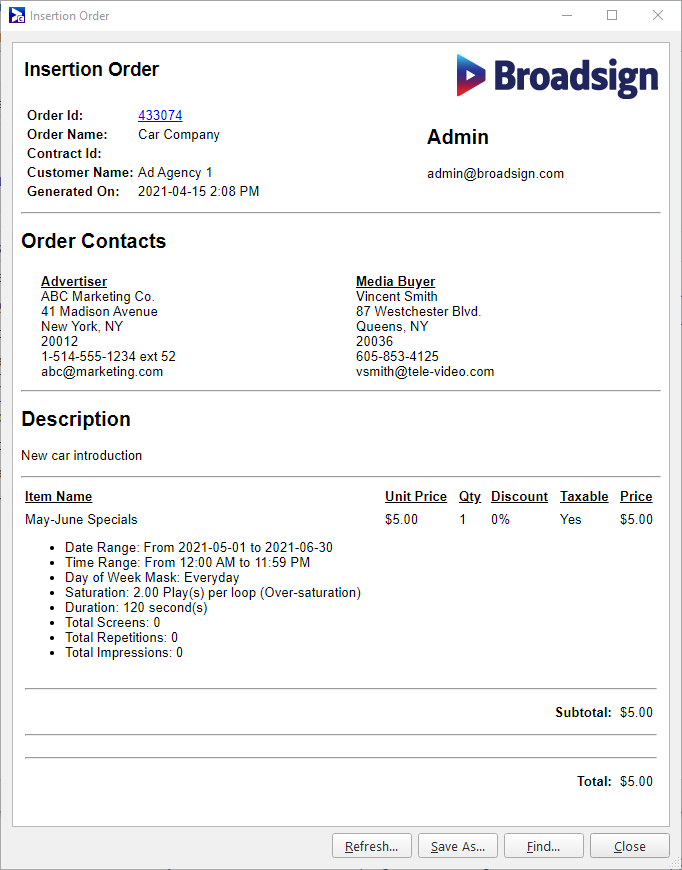This screenshot has height=870, width=682.
Task: Click the Close button at bottom right
Action: tap(629, 846)
